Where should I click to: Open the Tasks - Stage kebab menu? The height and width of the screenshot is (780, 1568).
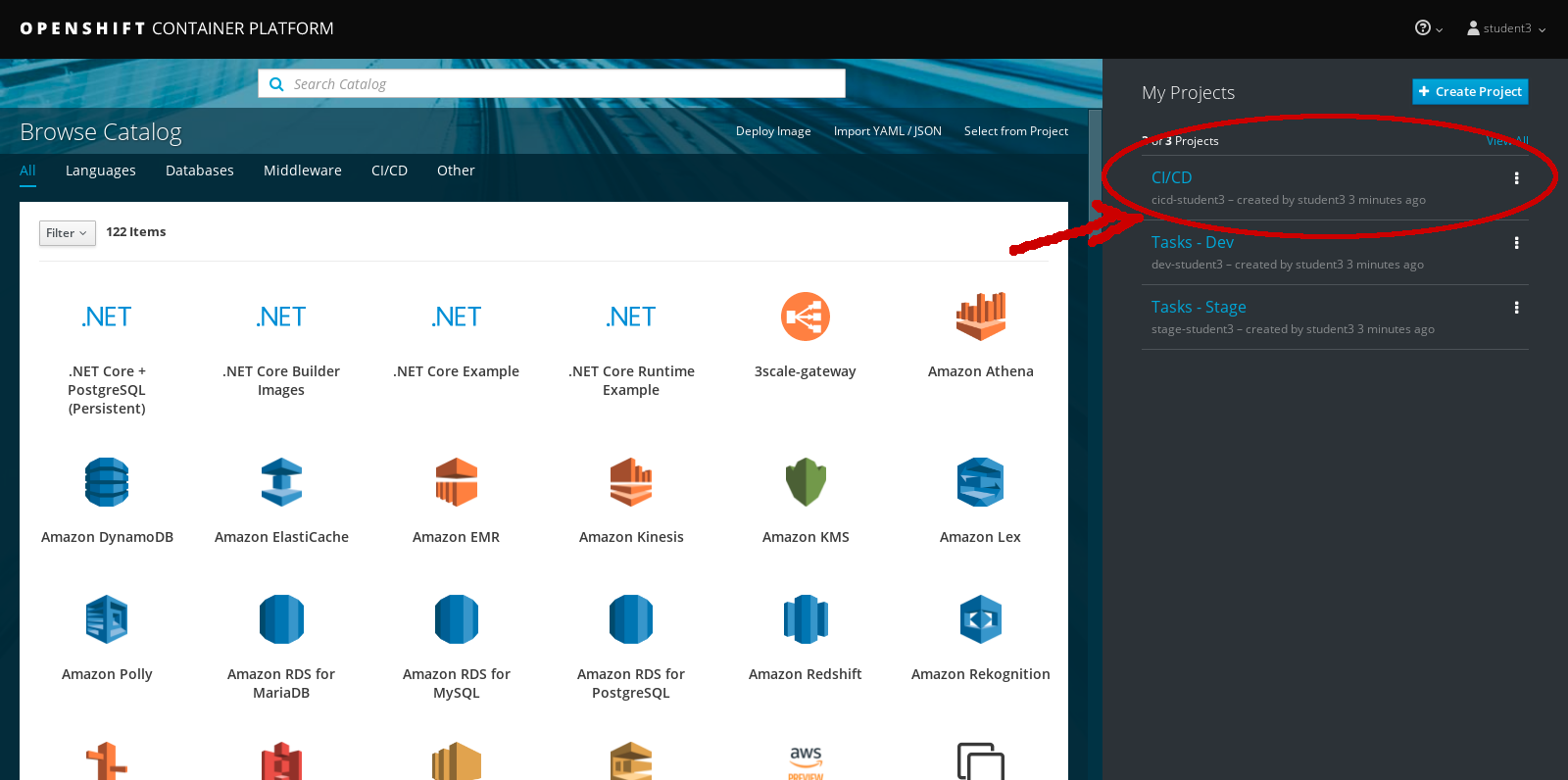pos(1516,308)
